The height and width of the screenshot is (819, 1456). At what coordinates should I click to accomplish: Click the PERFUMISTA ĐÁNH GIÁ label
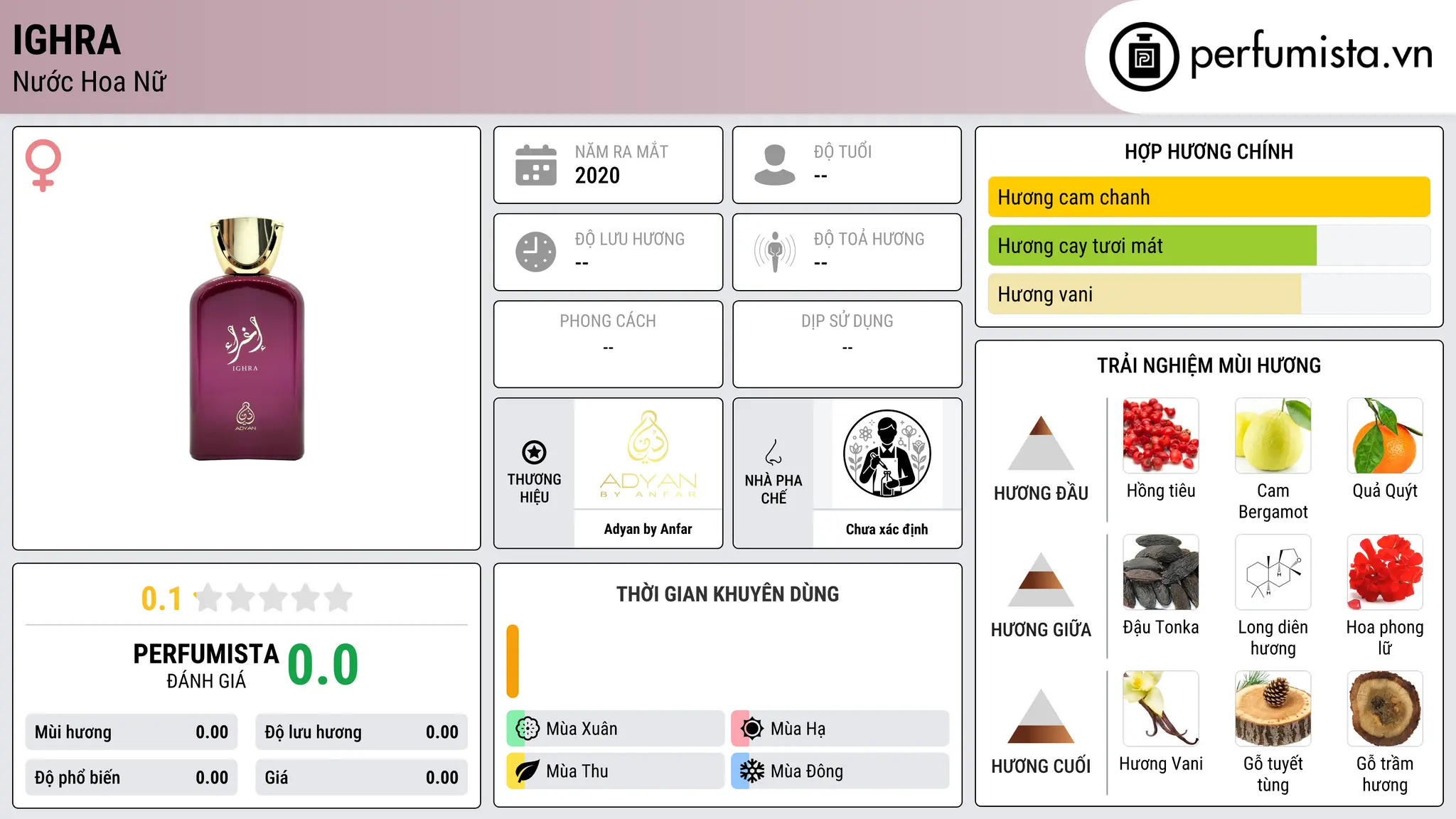click(x=206, y=665)
